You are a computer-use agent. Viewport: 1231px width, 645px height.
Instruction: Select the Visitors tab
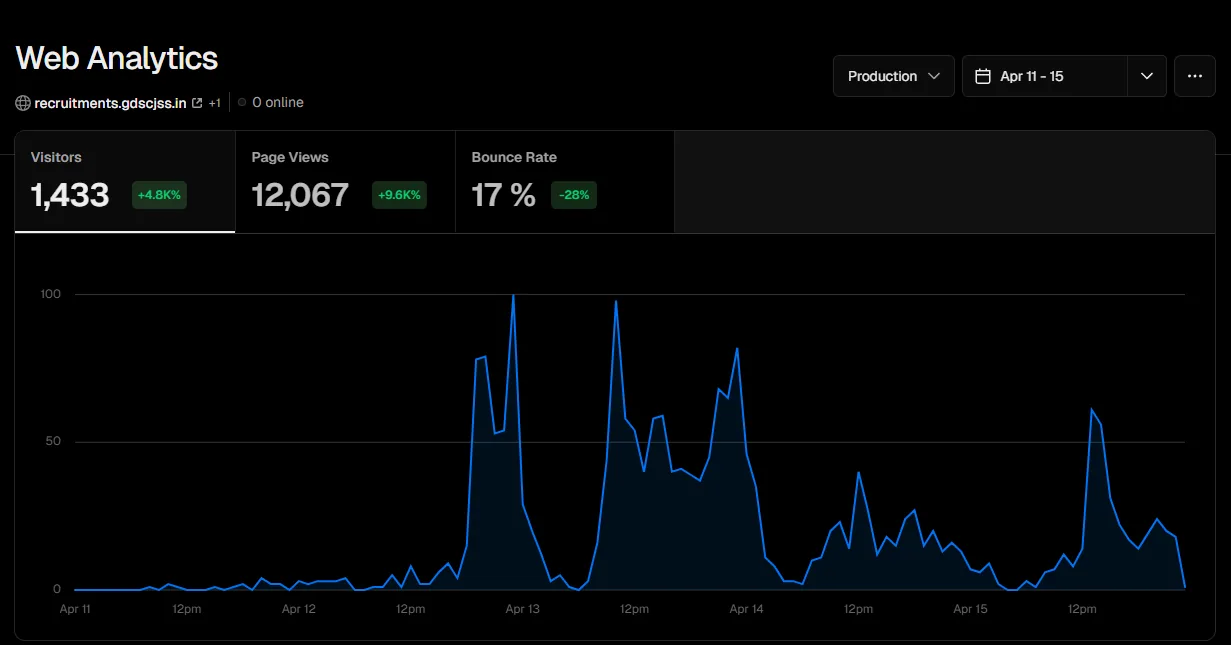[x=125, y=182]
